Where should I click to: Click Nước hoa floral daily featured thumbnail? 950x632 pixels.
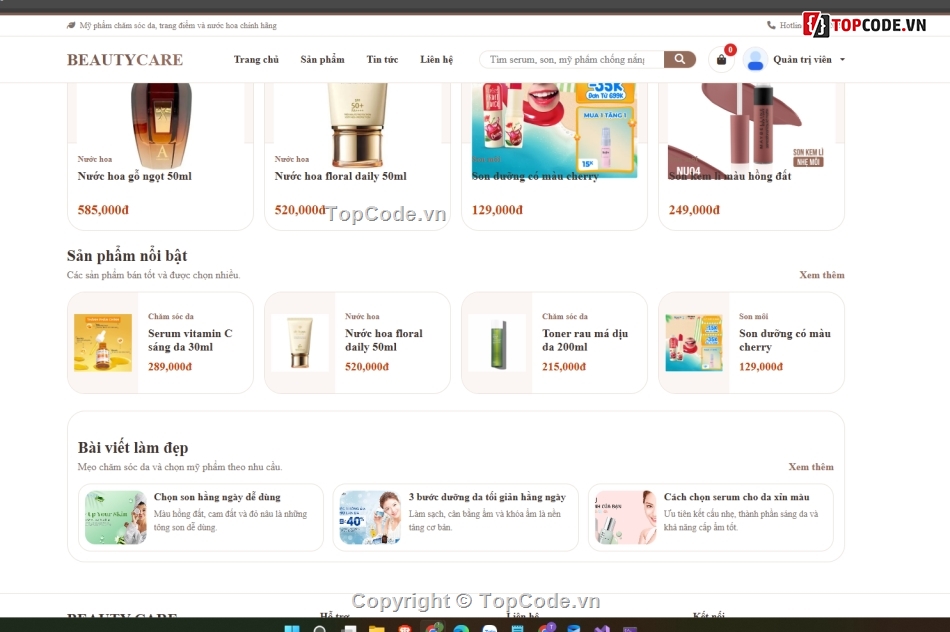click(300, 342)
